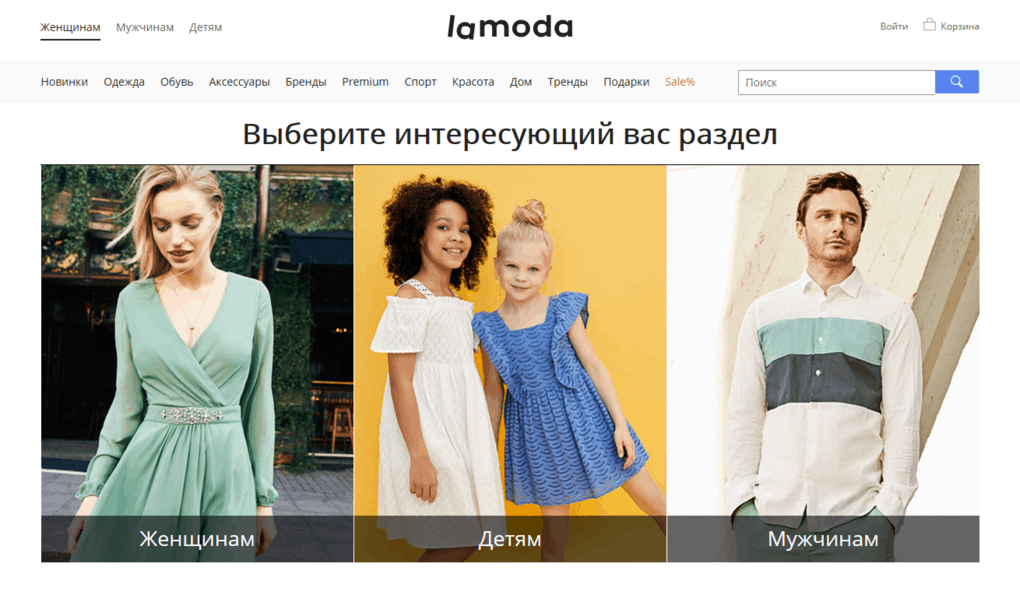Open the Новинки menu item

[64, 82]
